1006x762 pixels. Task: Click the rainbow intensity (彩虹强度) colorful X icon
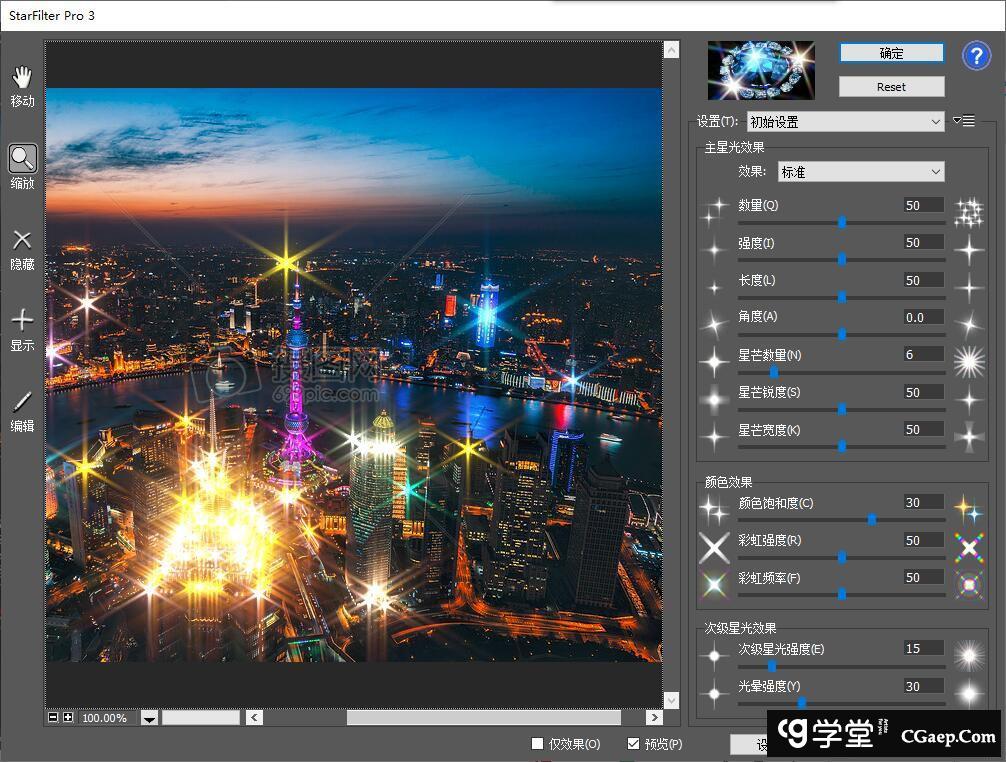968,546
